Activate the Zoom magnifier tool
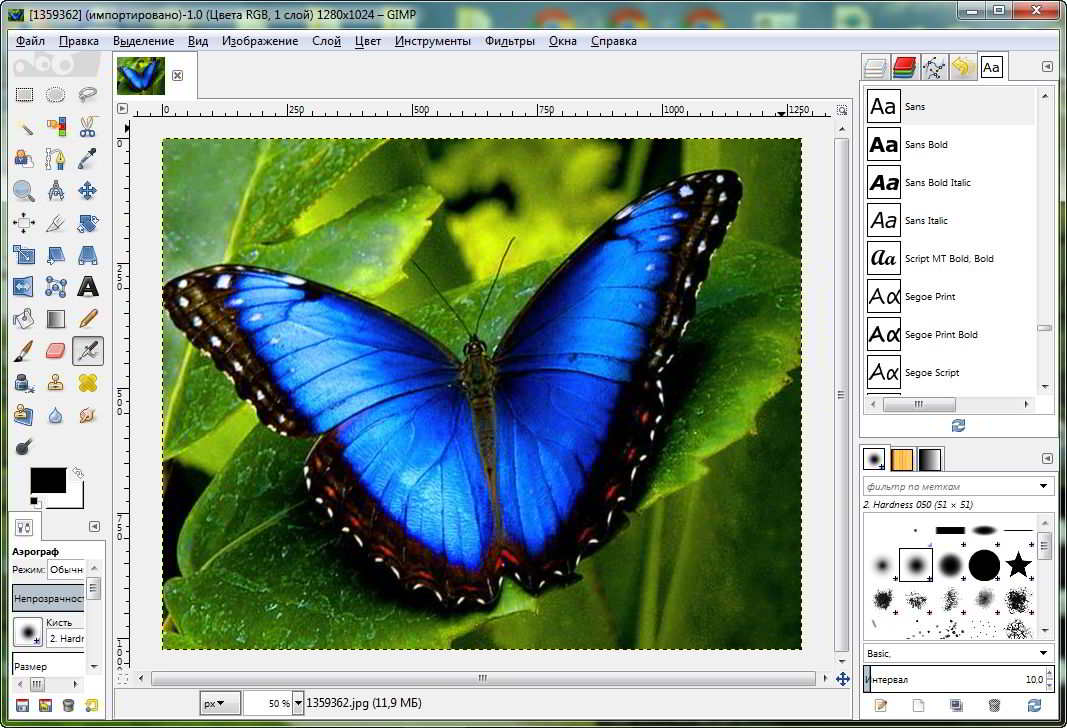Viewport: 1067px width, 728px height. pyautogui.click(x=24, y=191)
